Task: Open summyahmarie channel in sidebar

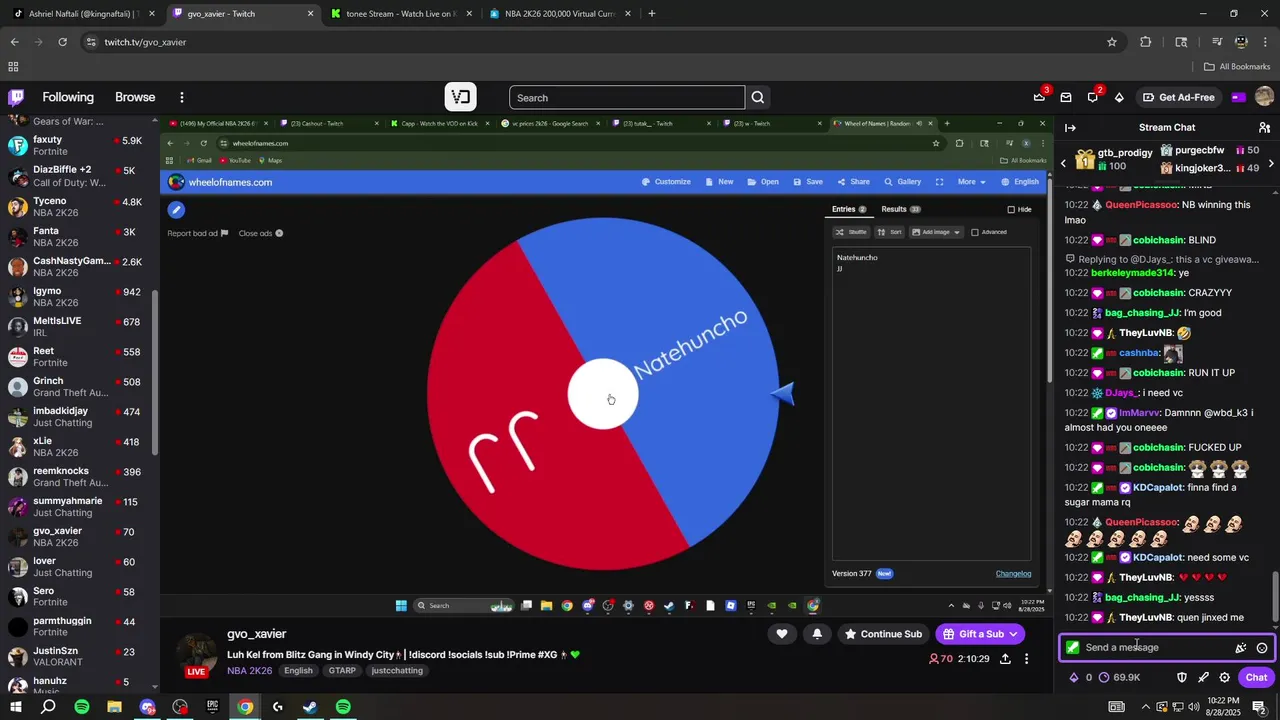Action: 78,507
